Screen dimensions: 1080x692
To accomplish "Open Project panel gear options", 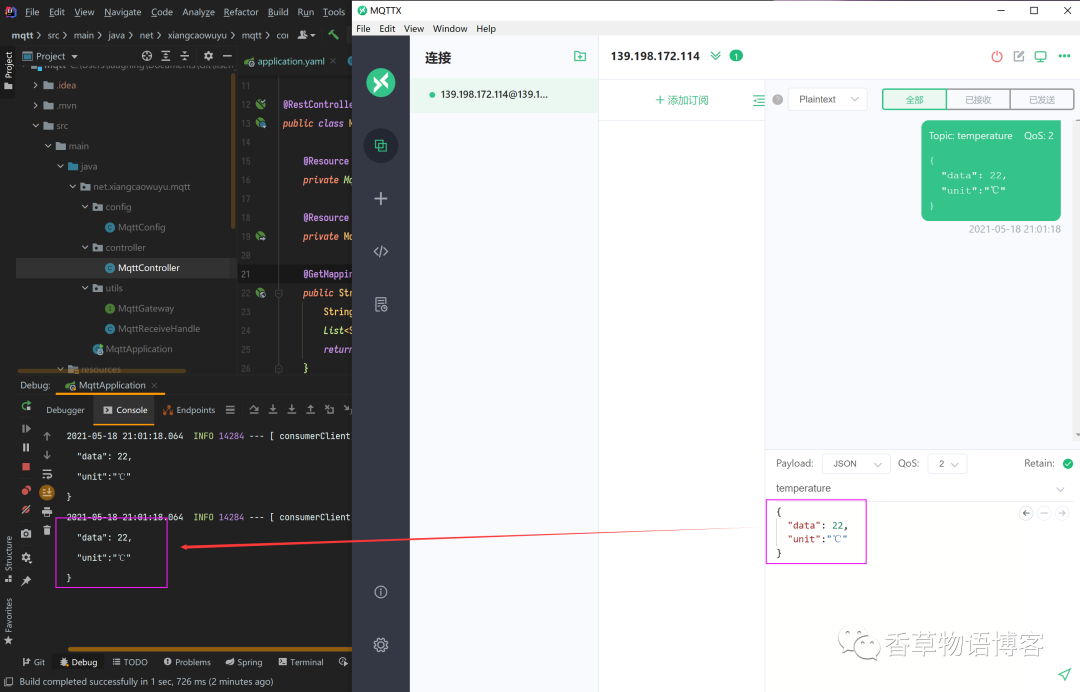I will [x=208, y=56].
